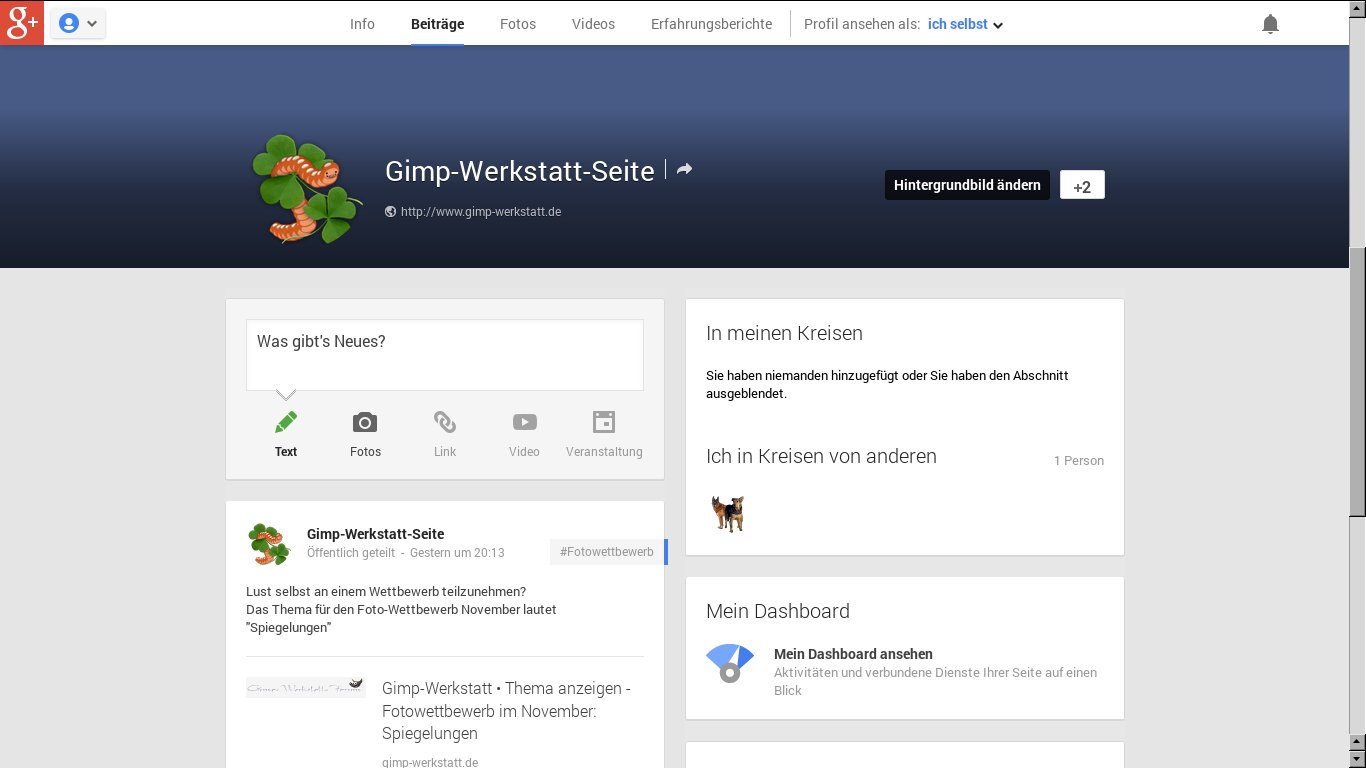
Task: Switch to the Fotos tab
Action: click(518, 24)
